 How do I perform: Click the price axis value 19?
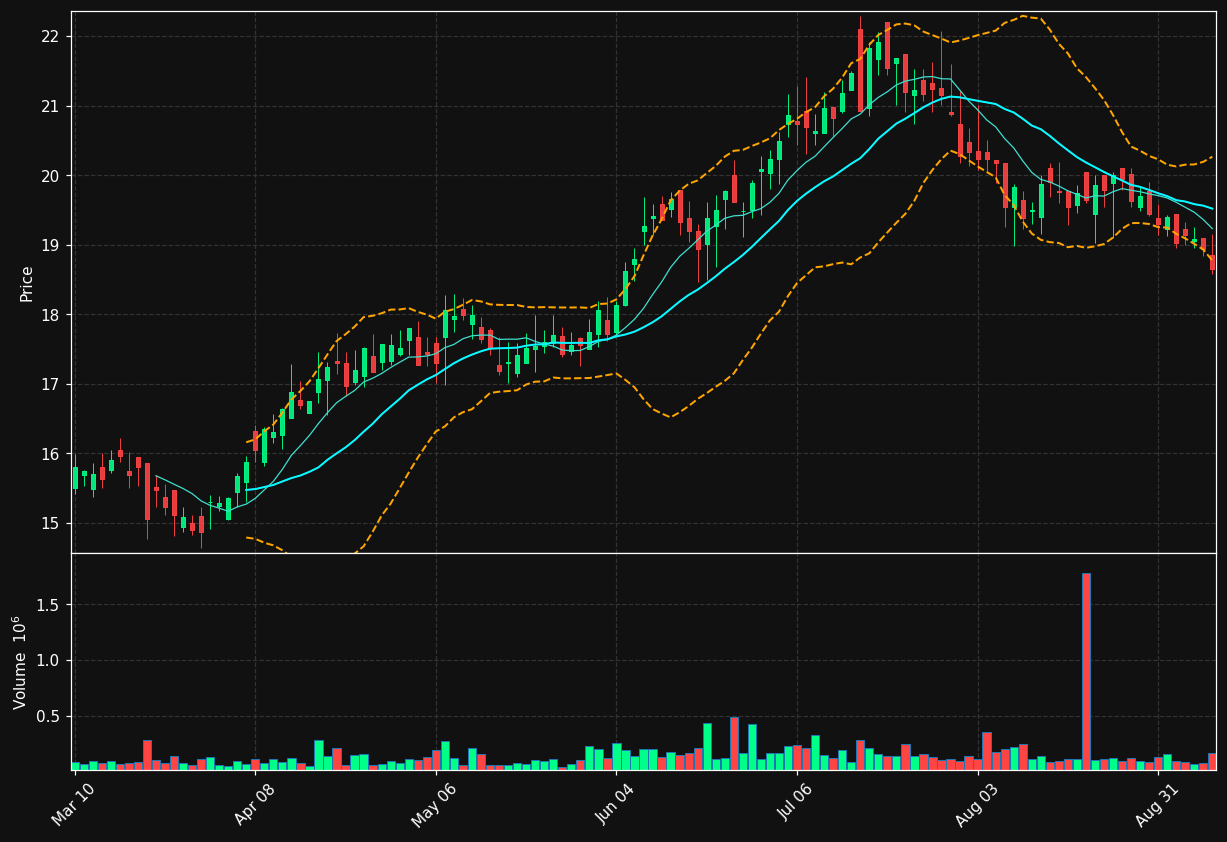pos(51,245)
